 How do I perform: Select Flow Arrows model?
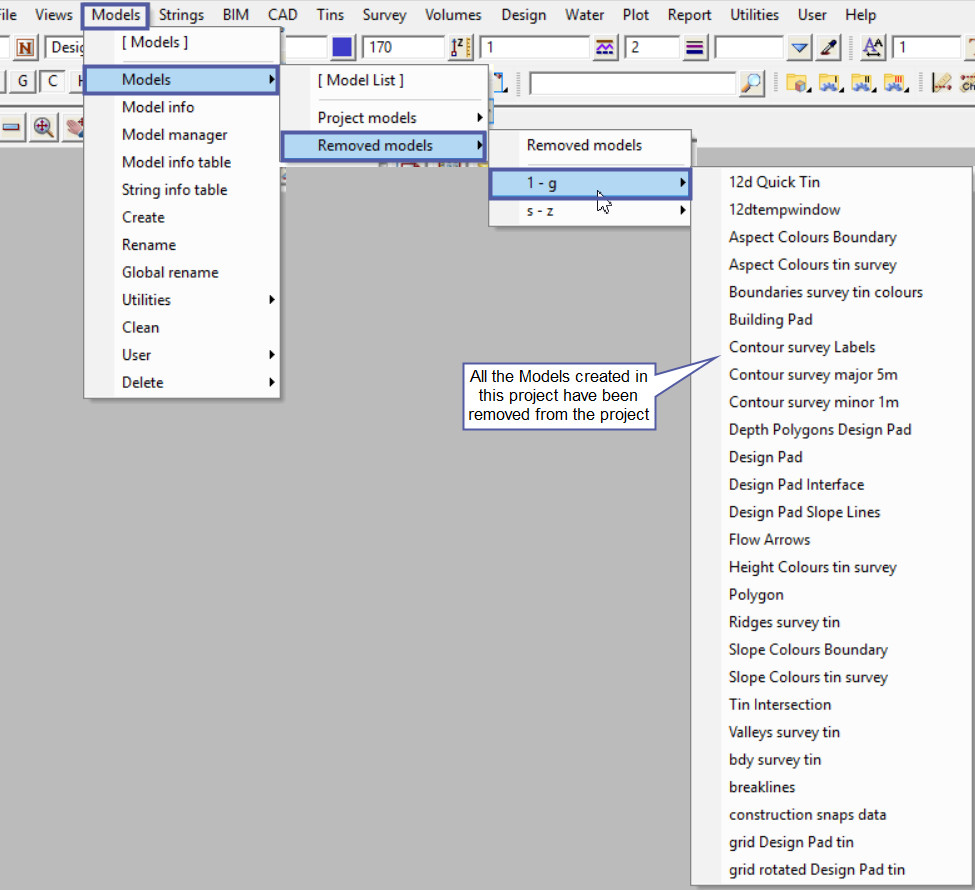(x=831, y=539)
